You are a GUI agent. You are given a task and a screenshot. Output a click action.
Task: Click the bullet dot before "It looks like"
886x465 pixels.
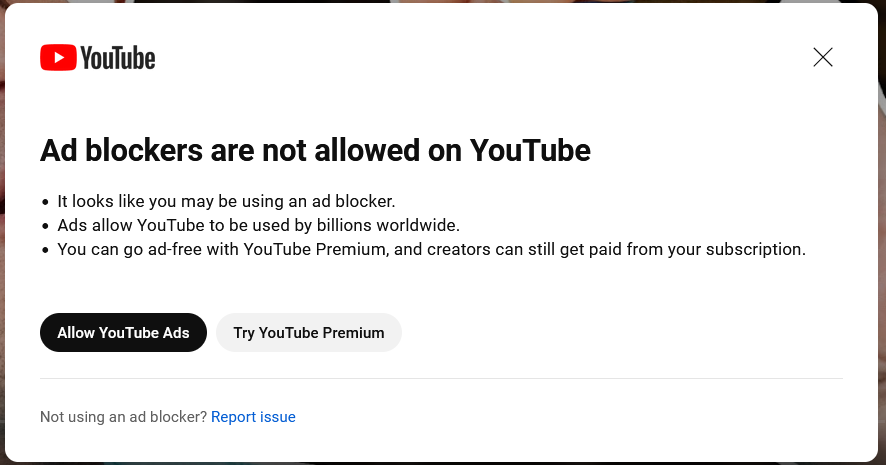pos(46,202)
